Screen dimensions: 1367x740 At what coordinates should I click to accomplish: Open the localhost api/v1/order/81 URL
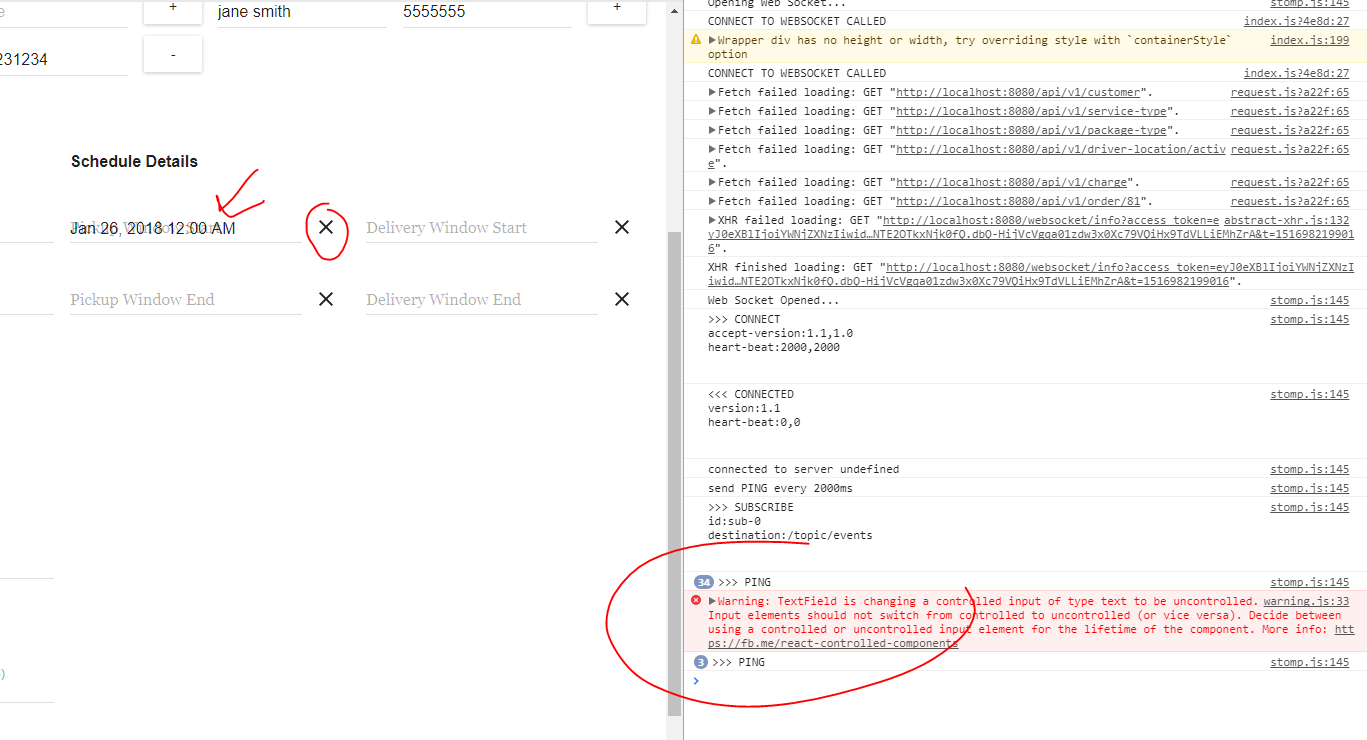(x=1017, y=201)
